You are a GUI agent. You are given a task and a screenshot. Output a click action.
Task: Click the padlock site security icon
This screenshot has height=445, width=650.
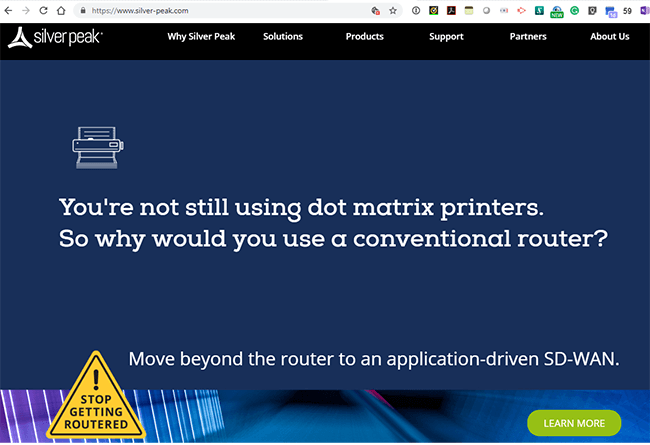pyautogui.click(x=81, y=10)
